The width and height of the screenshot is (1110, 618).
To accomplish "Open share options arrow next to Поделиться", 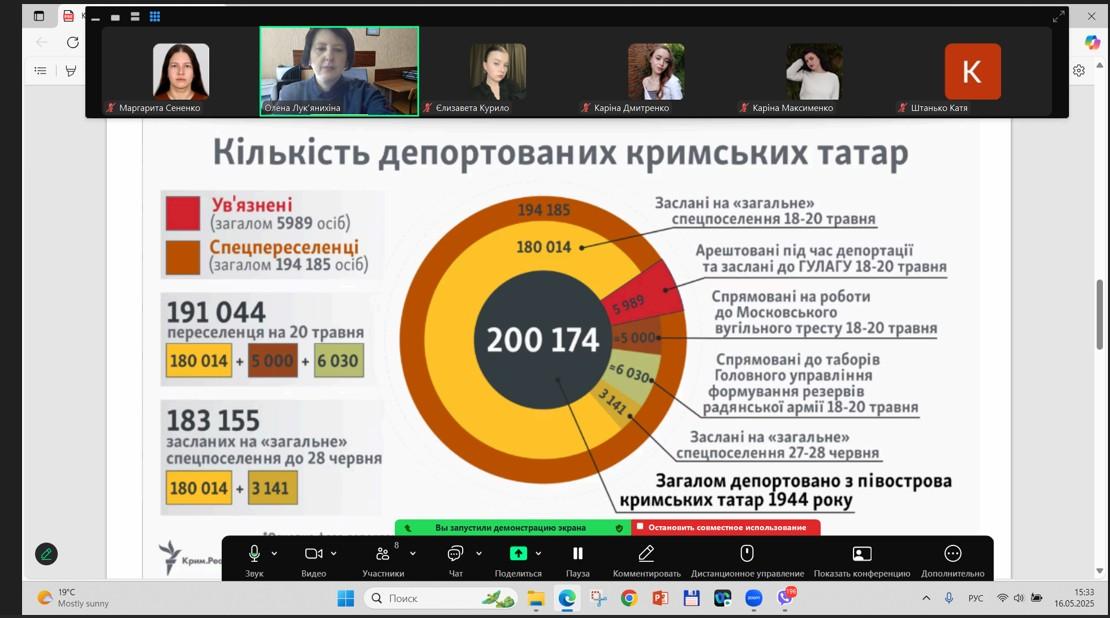I will pos(538,554).
